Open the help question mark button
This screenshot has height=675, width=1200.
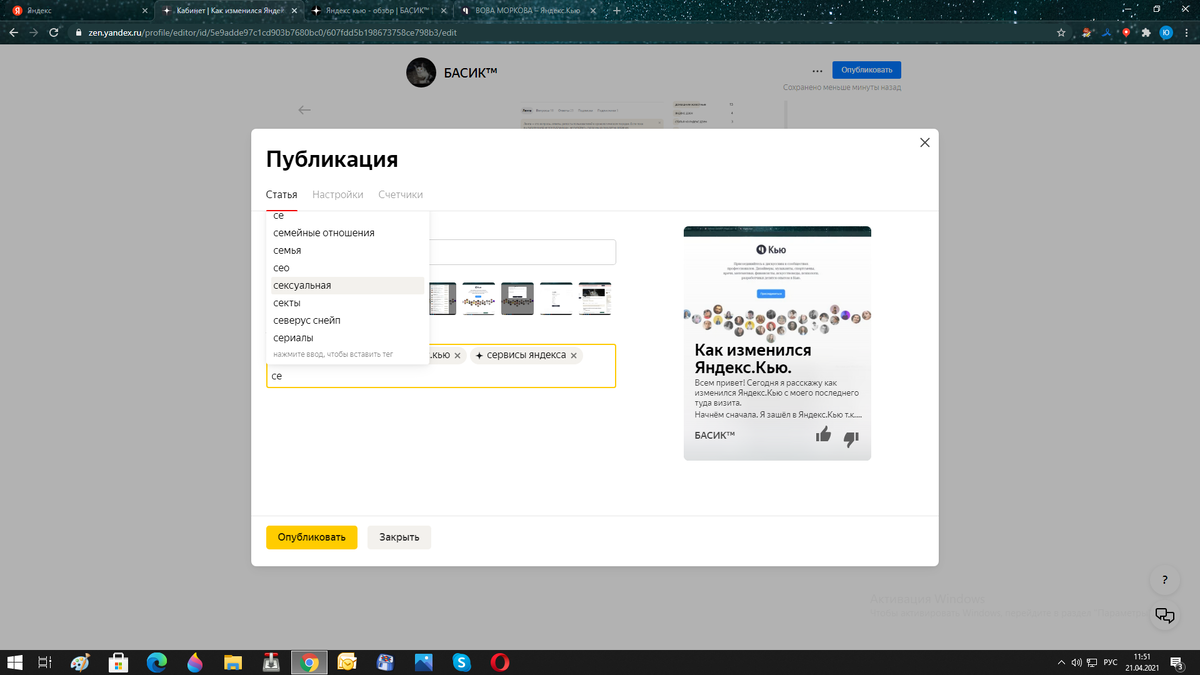pos(1164,580)
